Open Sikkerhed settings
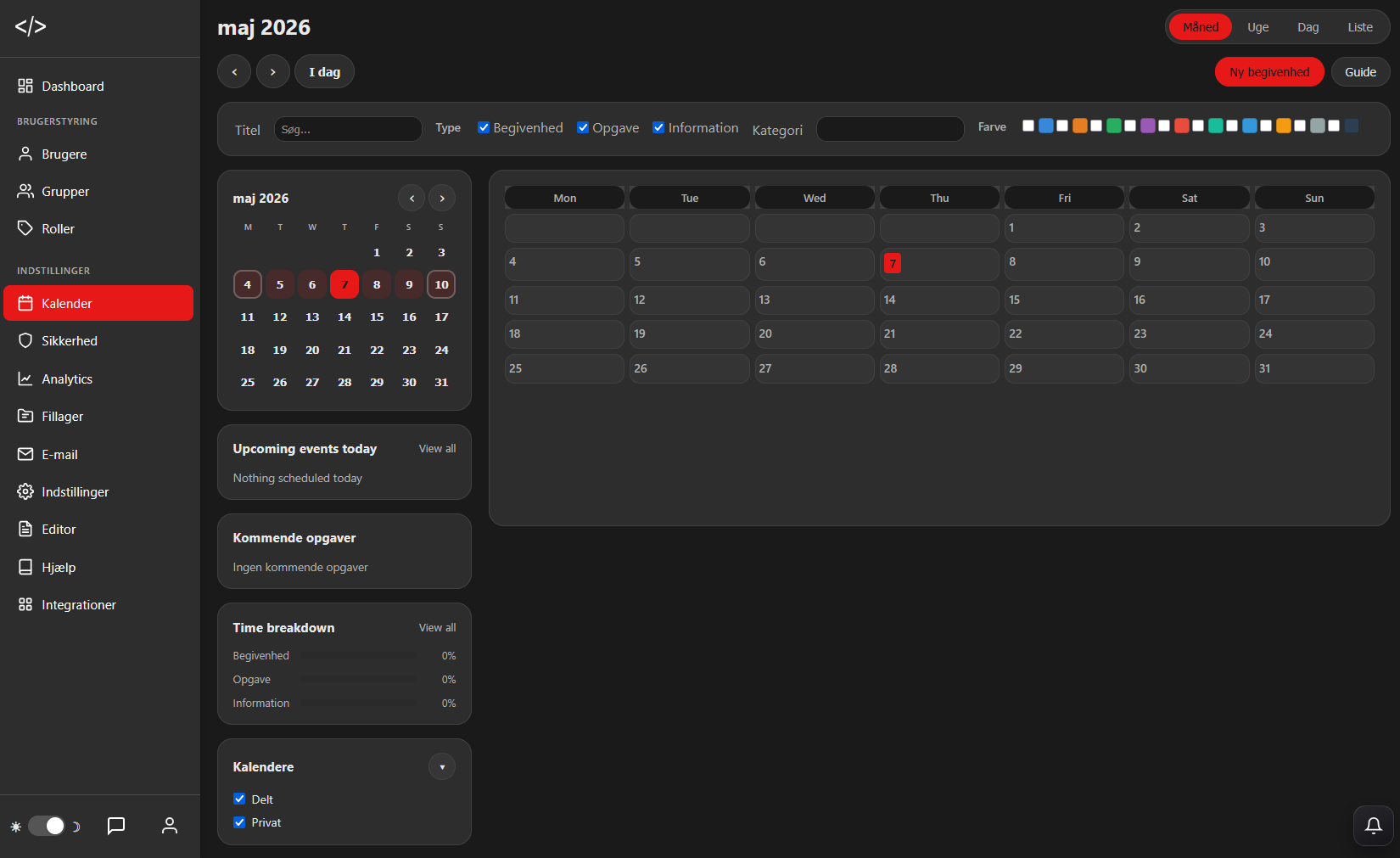1400x858 pixels. click(x=100, y=340)
